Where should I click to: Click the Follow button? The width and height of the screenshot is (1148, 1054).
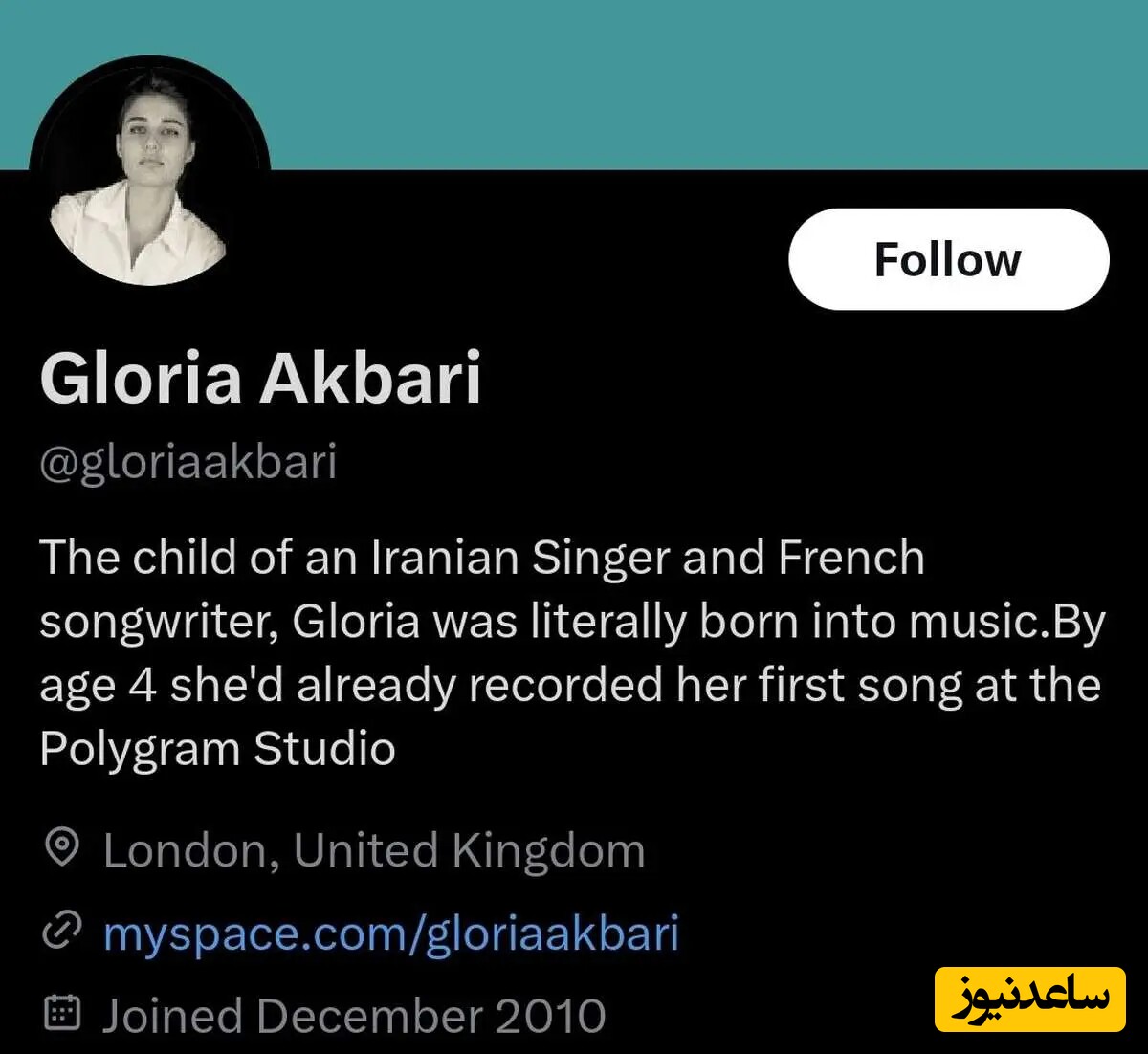click(948, 259)
